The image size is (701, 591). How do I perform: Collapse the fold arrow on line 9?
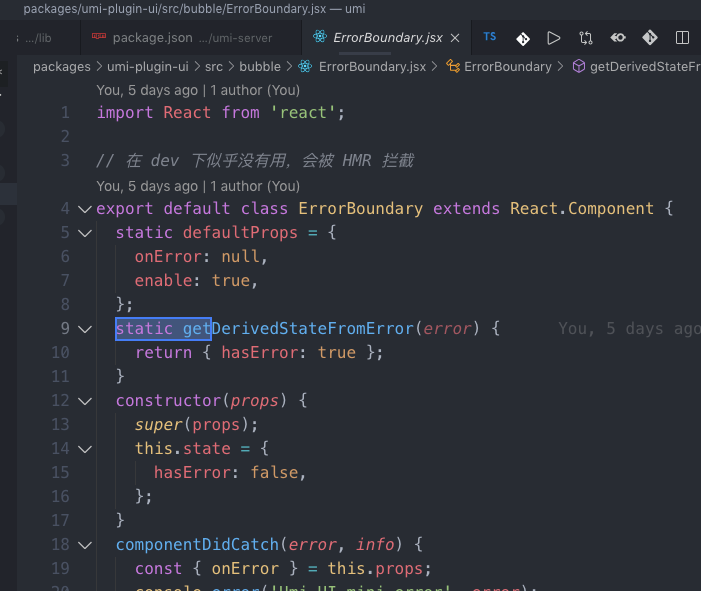[x=85, y=329]
